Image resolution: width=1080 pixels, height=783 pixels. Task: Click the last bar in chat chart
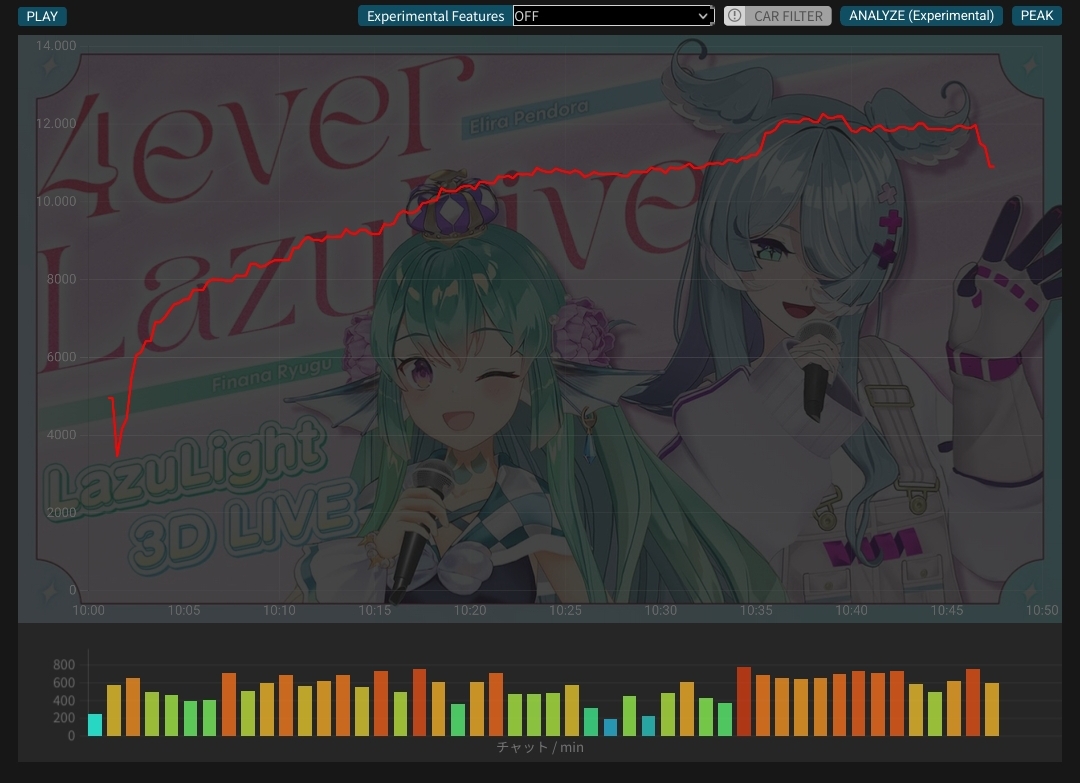coord(992,709)
